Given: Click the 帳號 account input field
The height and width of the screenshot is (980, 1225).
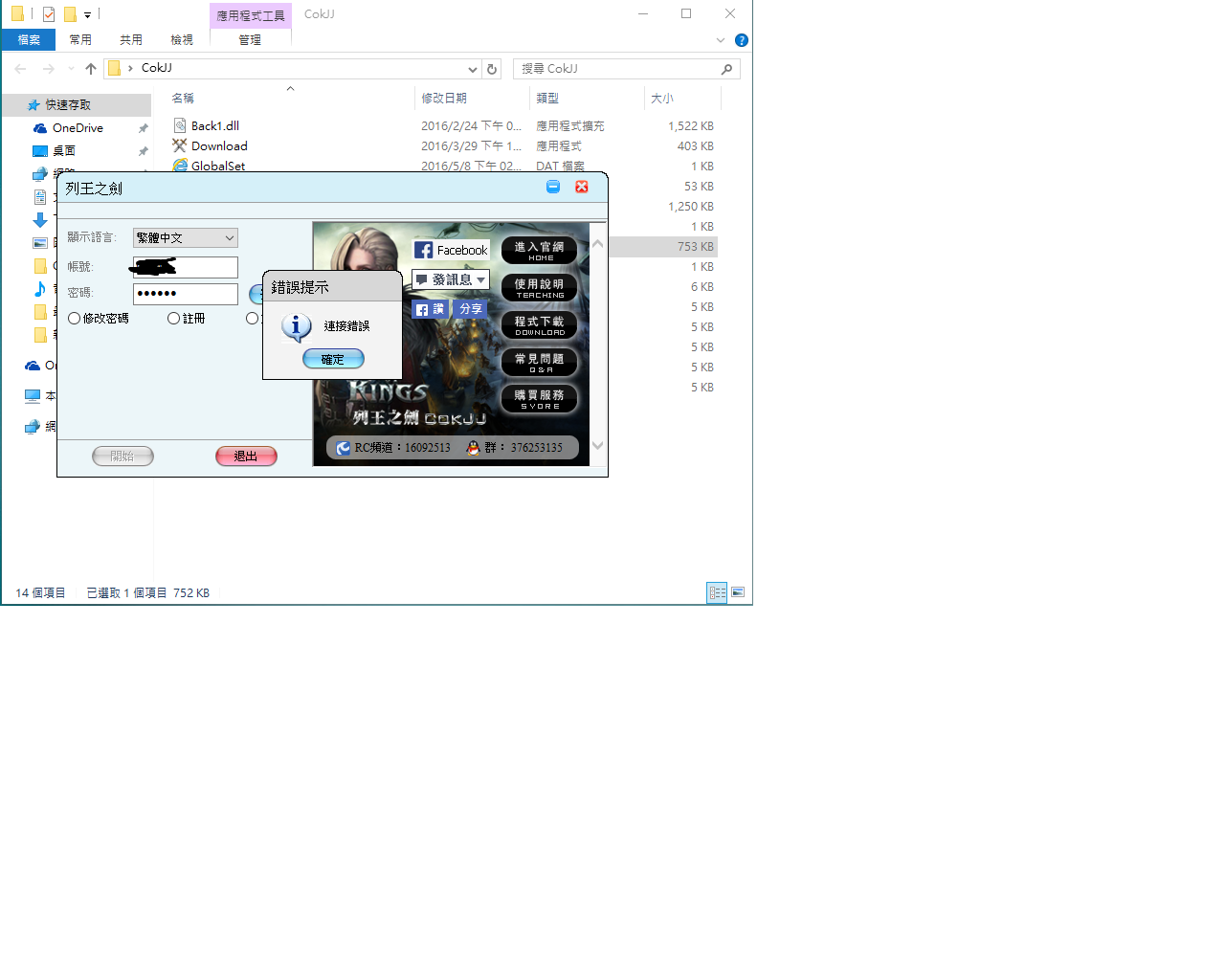Looking at the screenshot, I should 186,267.
